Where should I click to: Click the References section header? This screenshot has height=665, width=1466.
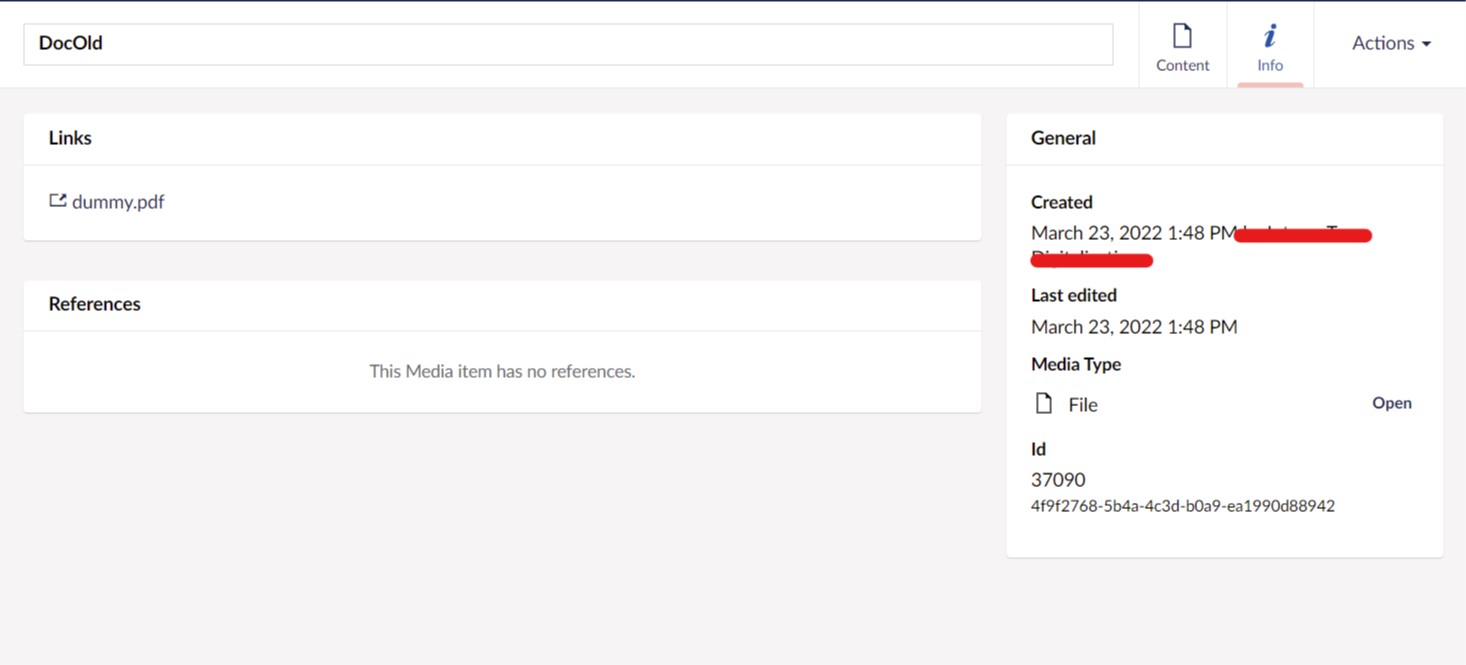point(95,304)
